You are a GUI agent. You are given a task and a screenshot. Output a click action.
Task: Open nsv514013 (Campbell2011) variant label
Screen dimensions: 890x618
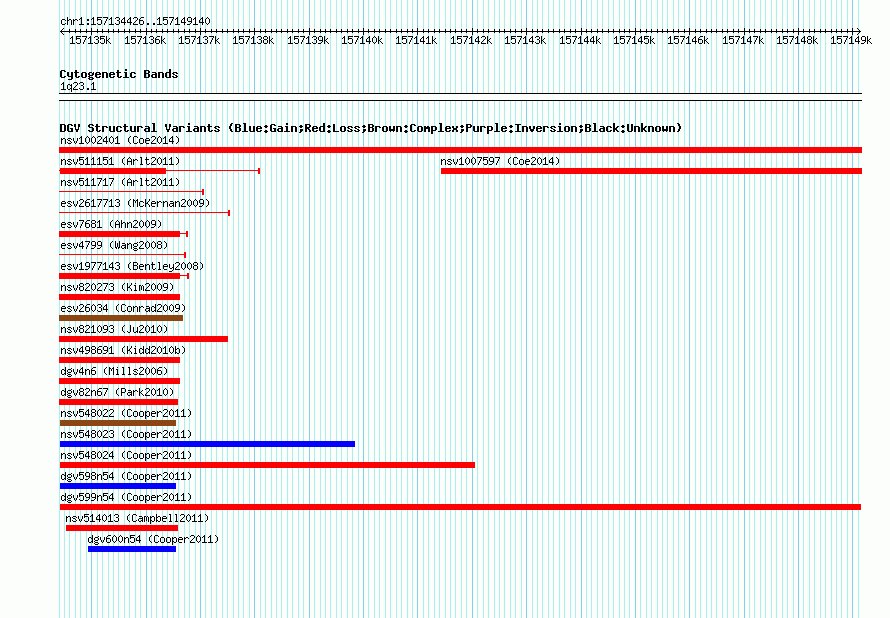point(137,518)
